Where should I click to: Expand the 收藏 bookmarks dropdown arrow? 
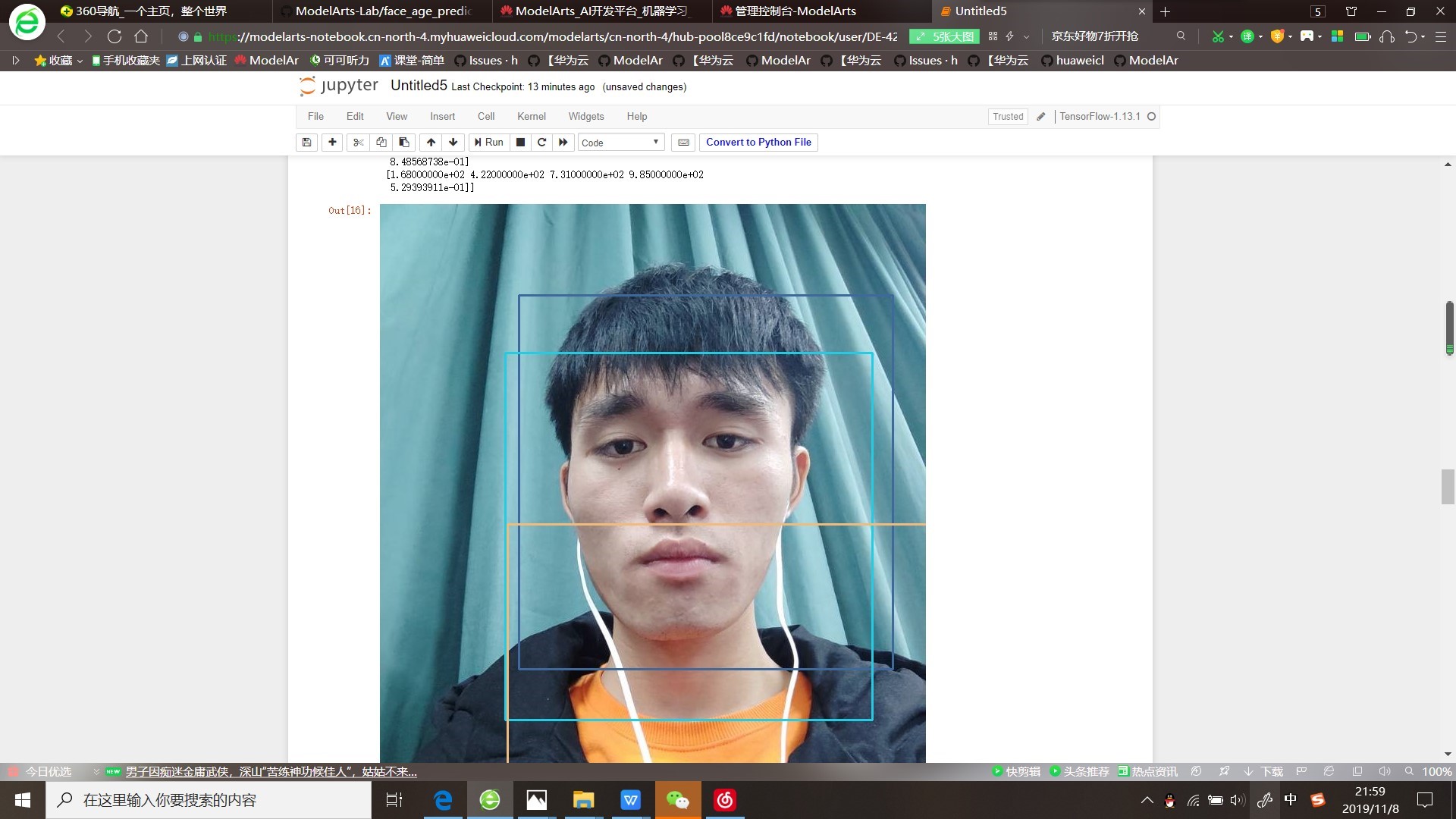80,61
